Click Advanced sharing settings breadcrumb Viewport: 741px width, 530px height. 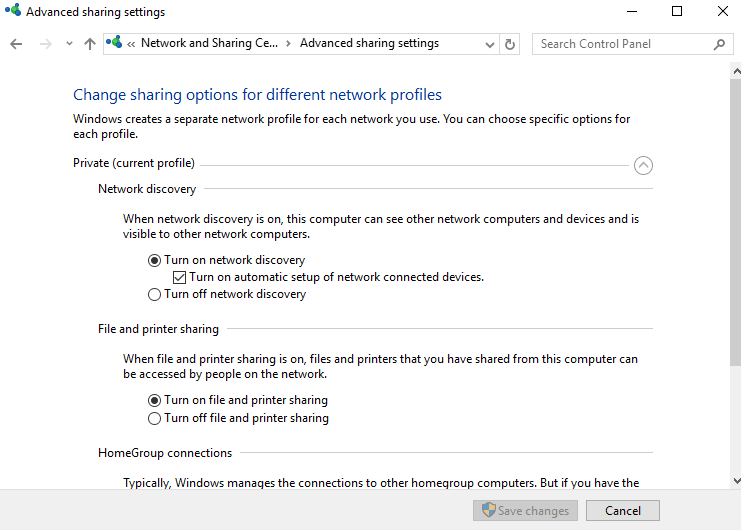(369, 43)
